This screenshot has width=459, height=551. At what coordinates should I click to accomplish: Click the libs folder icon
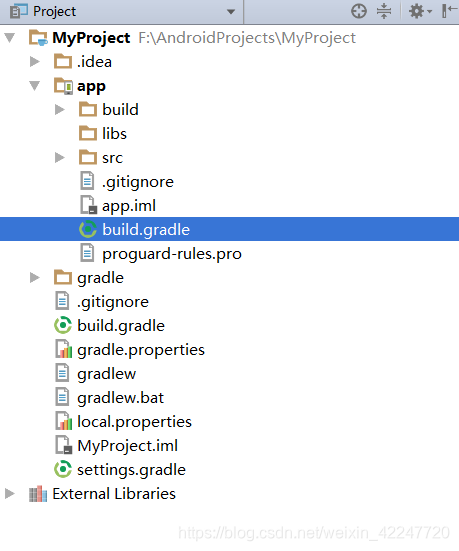point(88,134)
